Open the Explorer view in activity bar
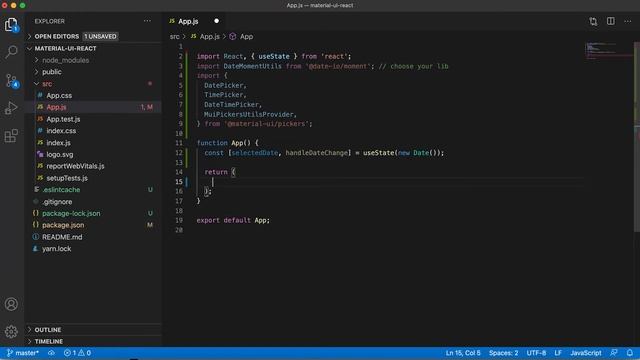 pyautogui.click(x=11, y=25)
